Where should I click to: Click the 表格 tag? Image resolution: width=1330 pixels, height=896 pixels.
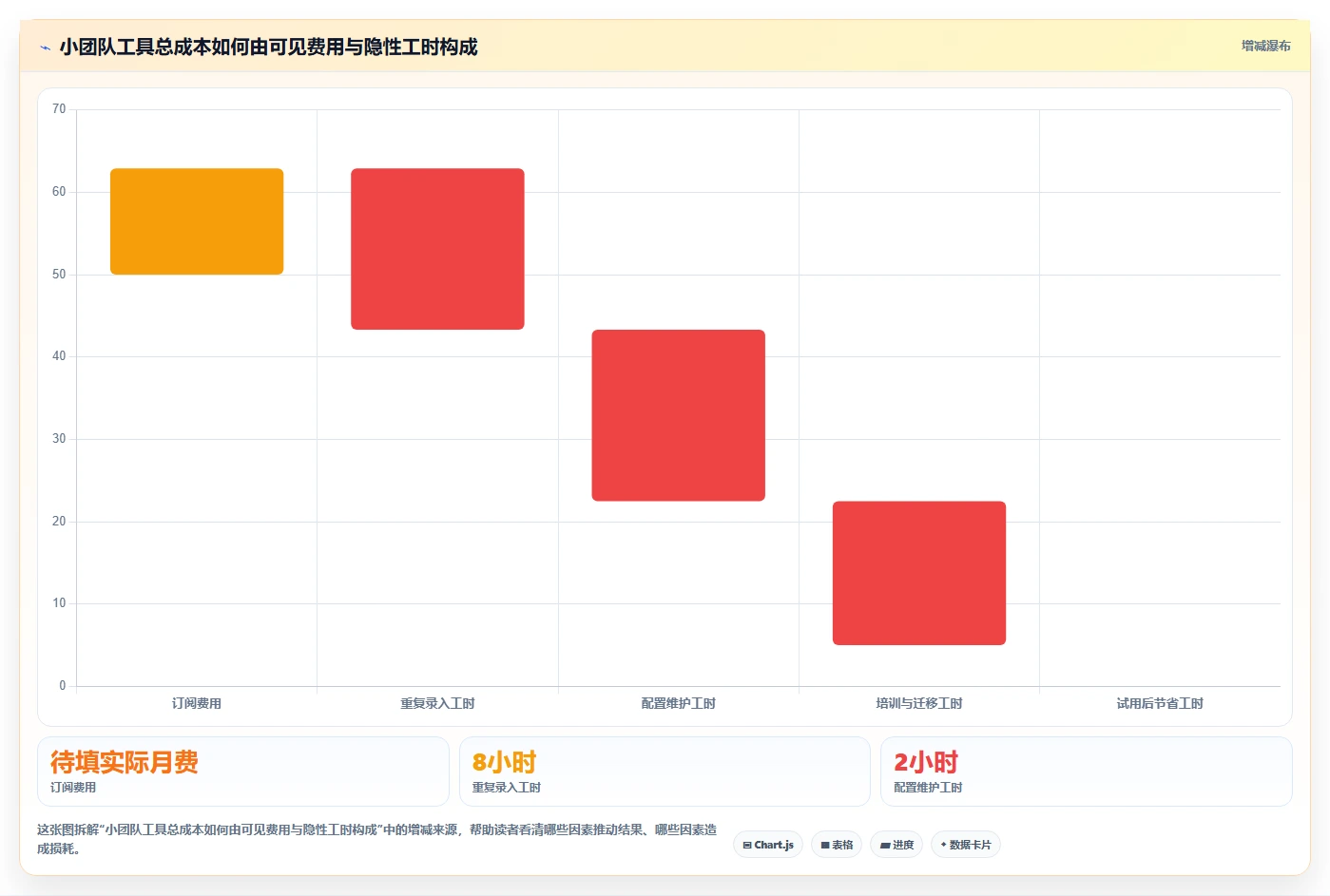pyautogui.click(x=837, y=845)
